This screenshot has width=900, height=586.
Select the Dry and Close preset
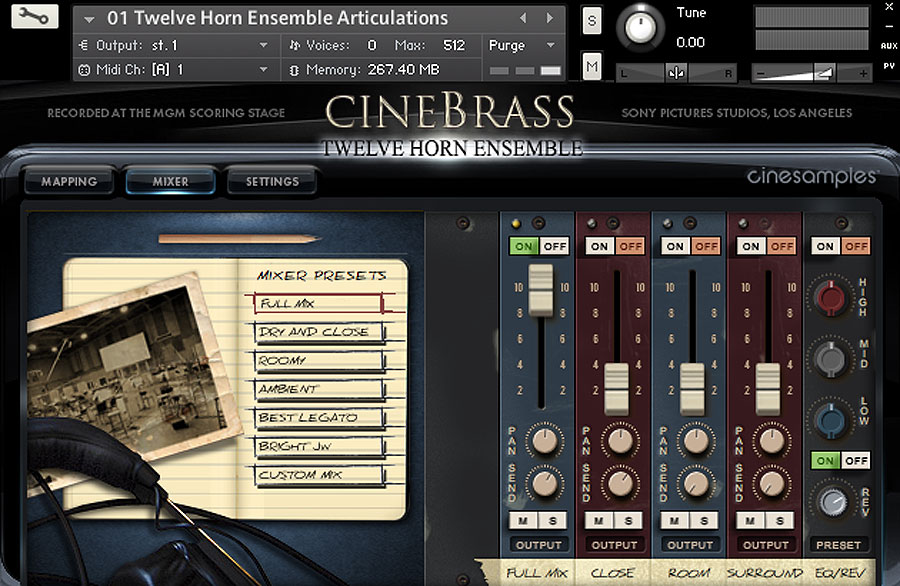[x=319, y=332]
